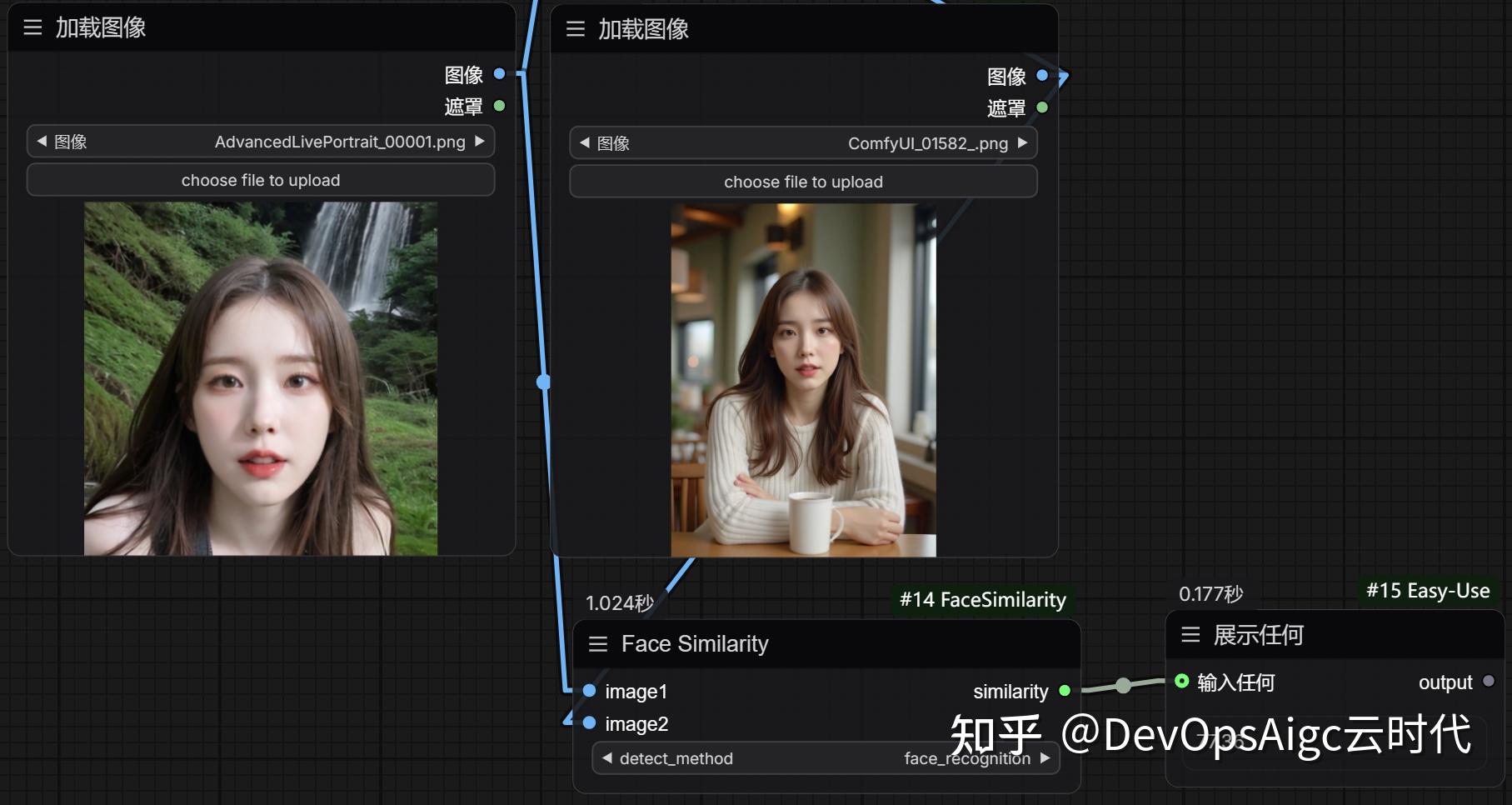Click the 输入任何 input socket on 展示任何

coord(1182,682)
